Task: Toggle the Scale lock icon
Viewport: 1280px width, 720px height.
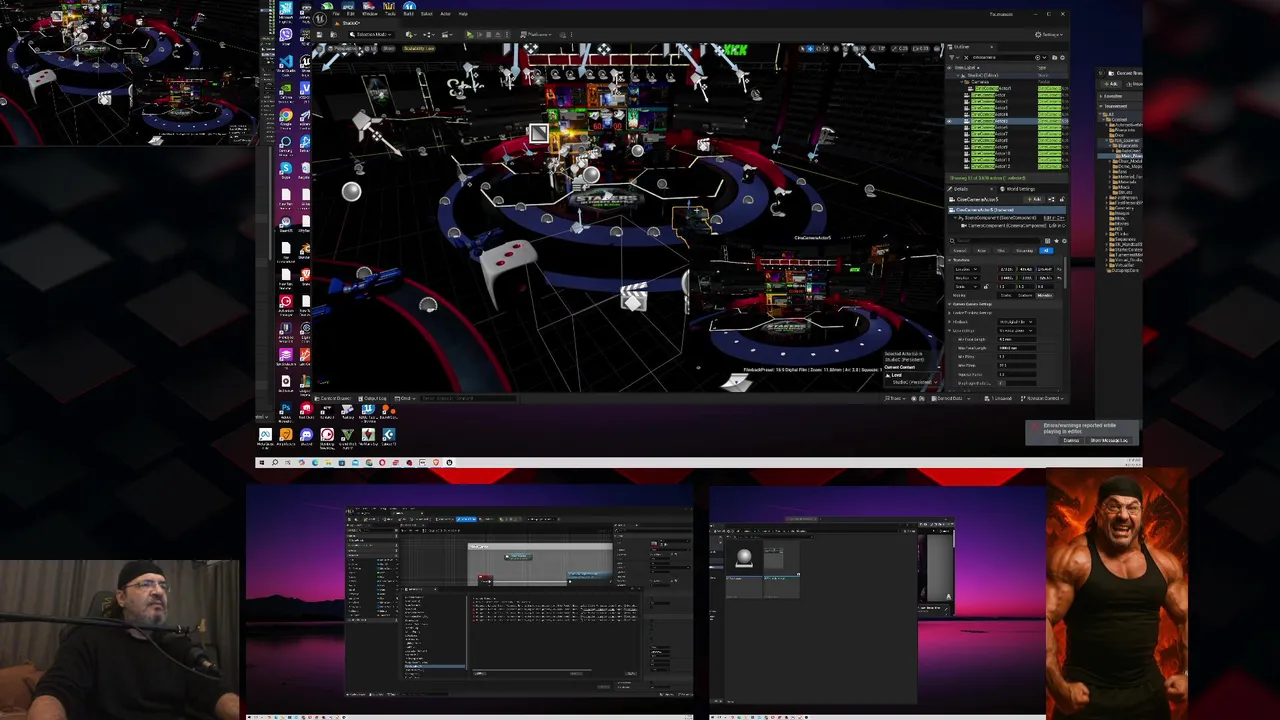Action: (x=986, y=287)
